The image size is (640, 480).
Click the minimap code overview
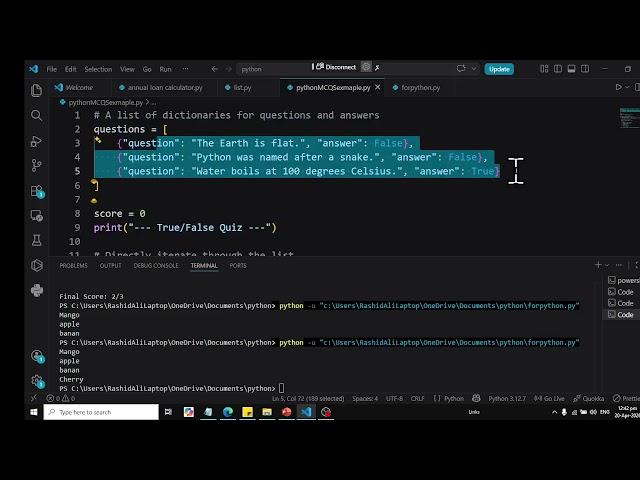click(630, 118)
